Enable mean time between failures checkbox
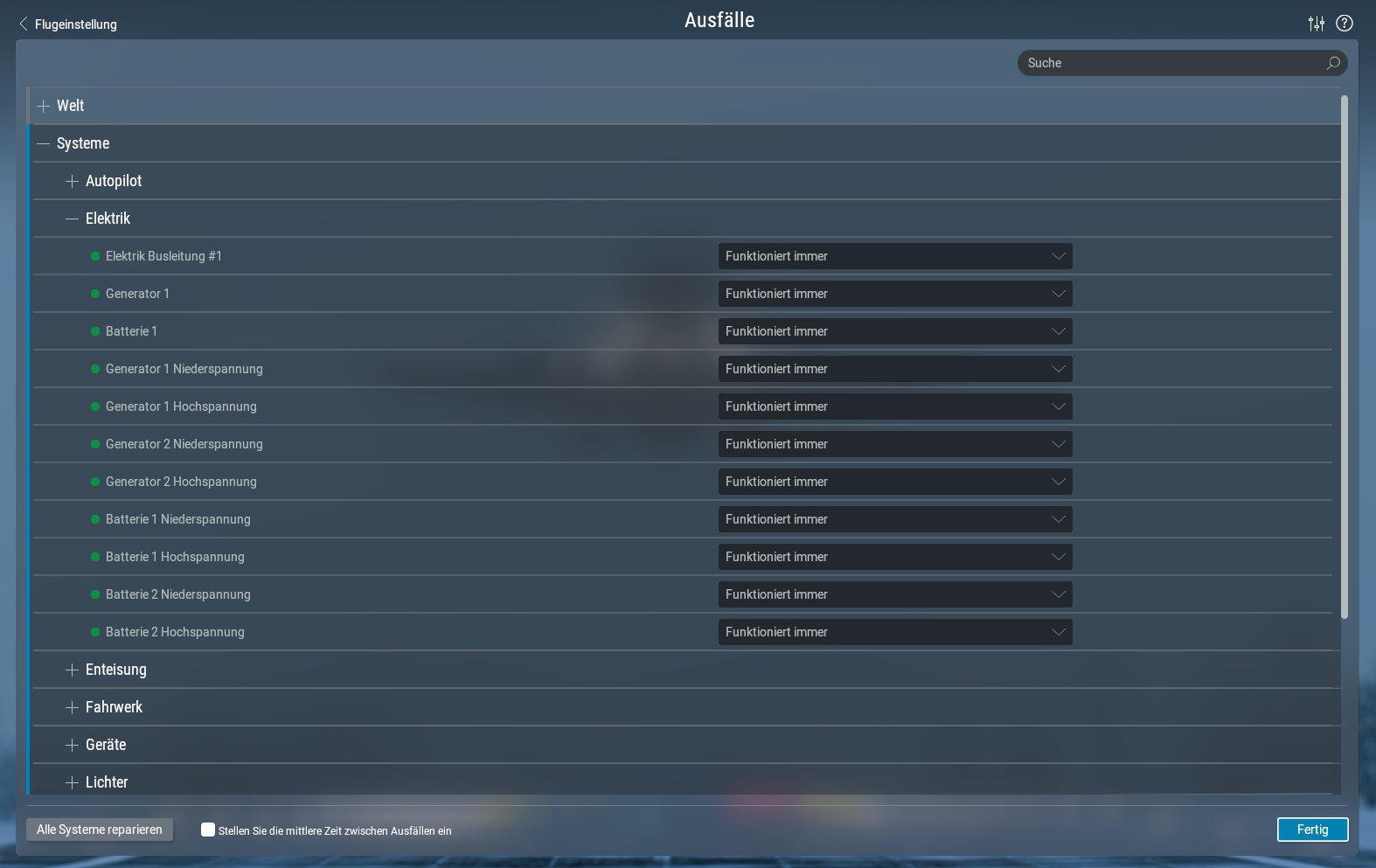Image resolution: width=1376 pixels, height=868 pixels. [208, 830]
